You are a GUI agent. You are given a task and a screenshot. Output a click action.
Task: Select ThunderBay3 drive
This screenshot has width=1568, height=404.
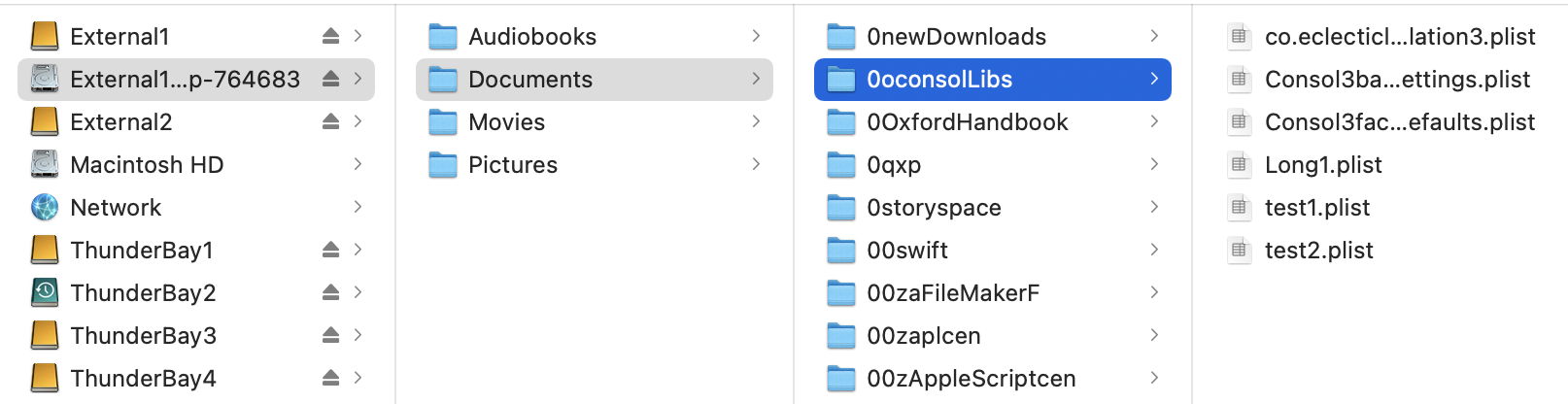(x=196, y=335)
